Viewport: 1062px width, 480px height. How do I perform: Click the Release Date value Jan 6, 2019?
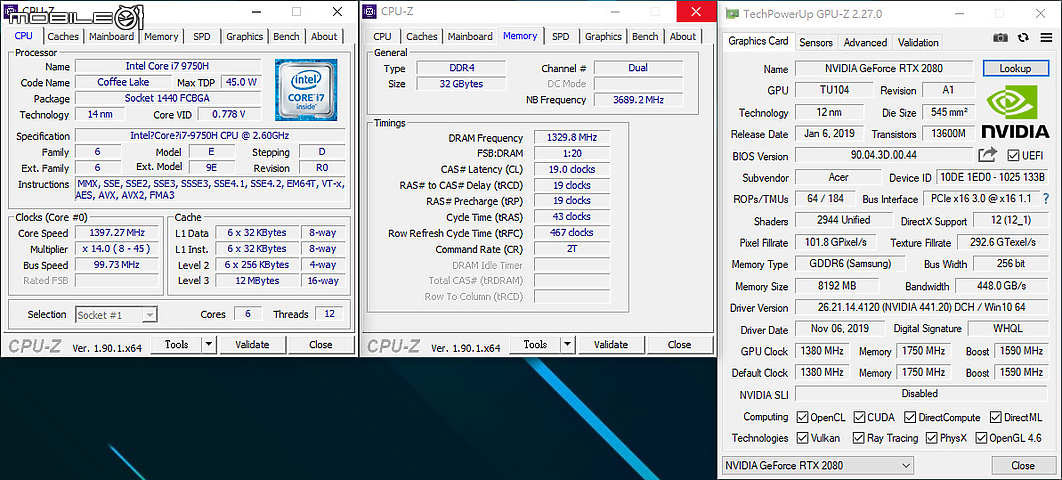(x=830, y=133)
